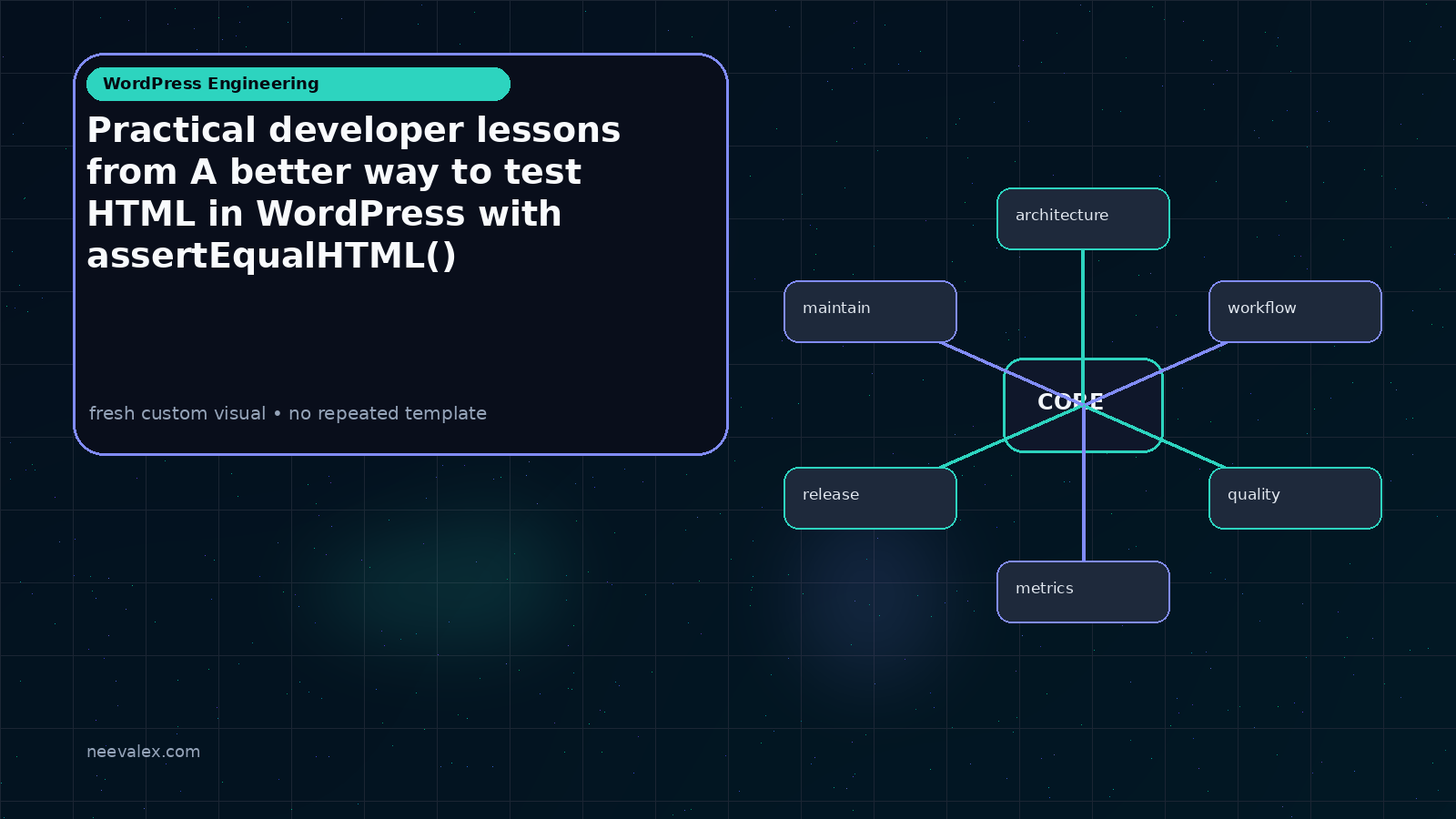Screen dimensions: 1456x819
Task: Select the release node
Action: pyautogui.click(x=870, y=498)
